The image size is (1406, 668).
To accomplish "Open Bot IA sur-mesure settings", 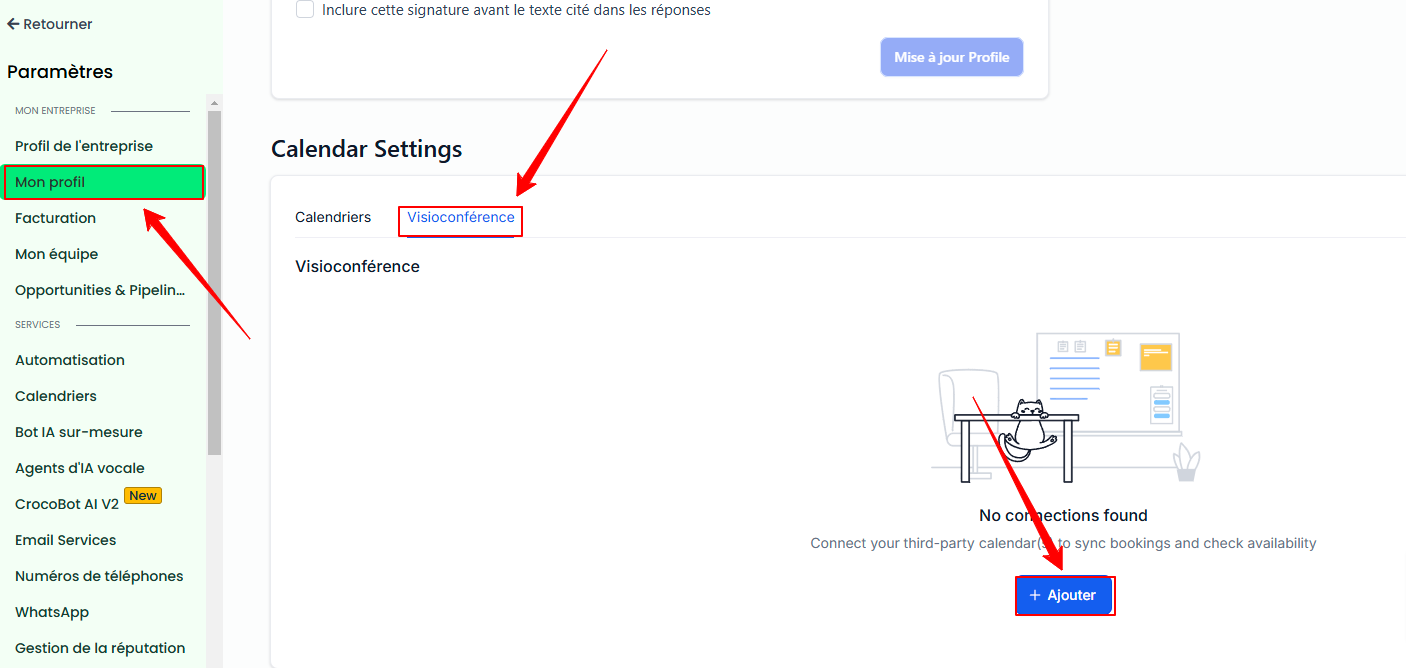I will (79, 432).
